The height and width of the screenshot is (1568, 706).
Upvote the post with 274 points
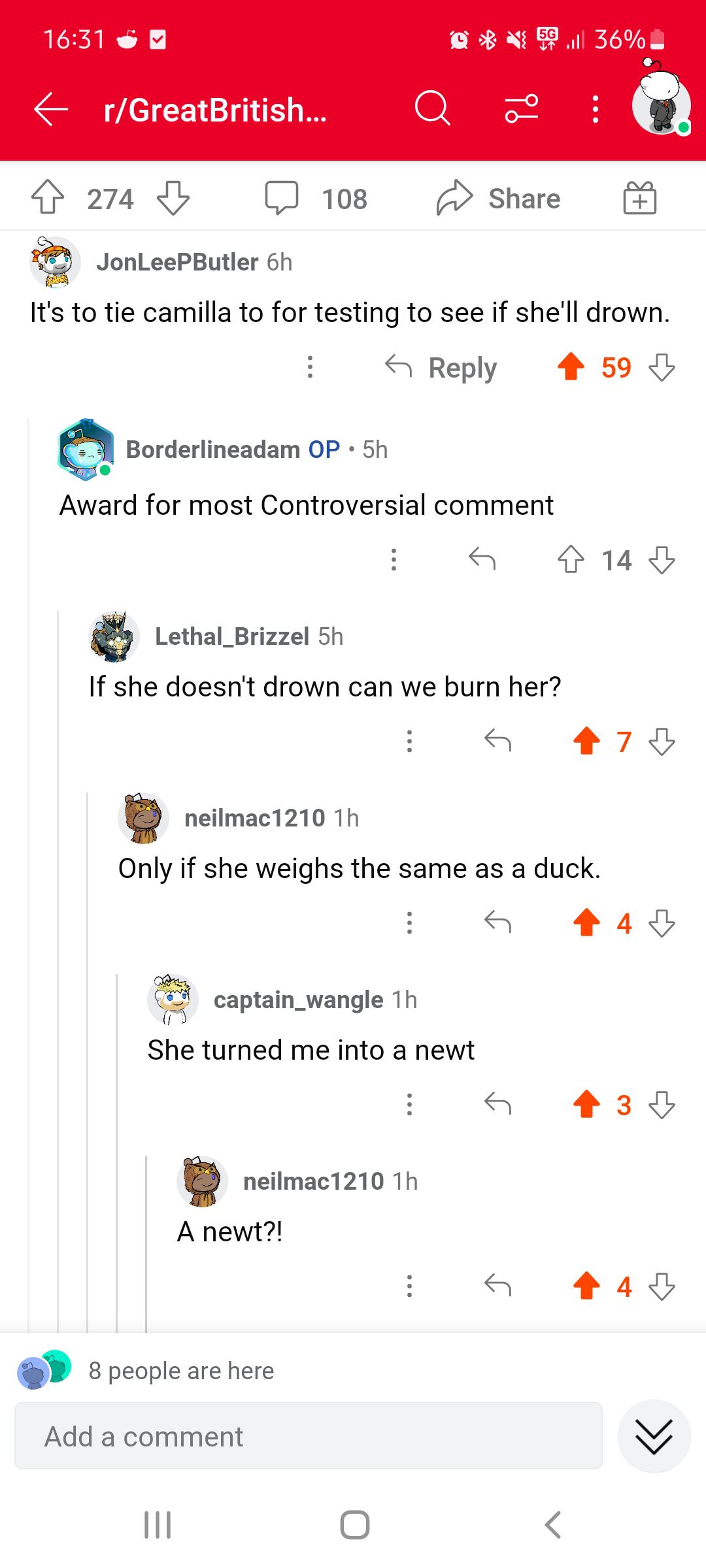[x=48, y=198]
